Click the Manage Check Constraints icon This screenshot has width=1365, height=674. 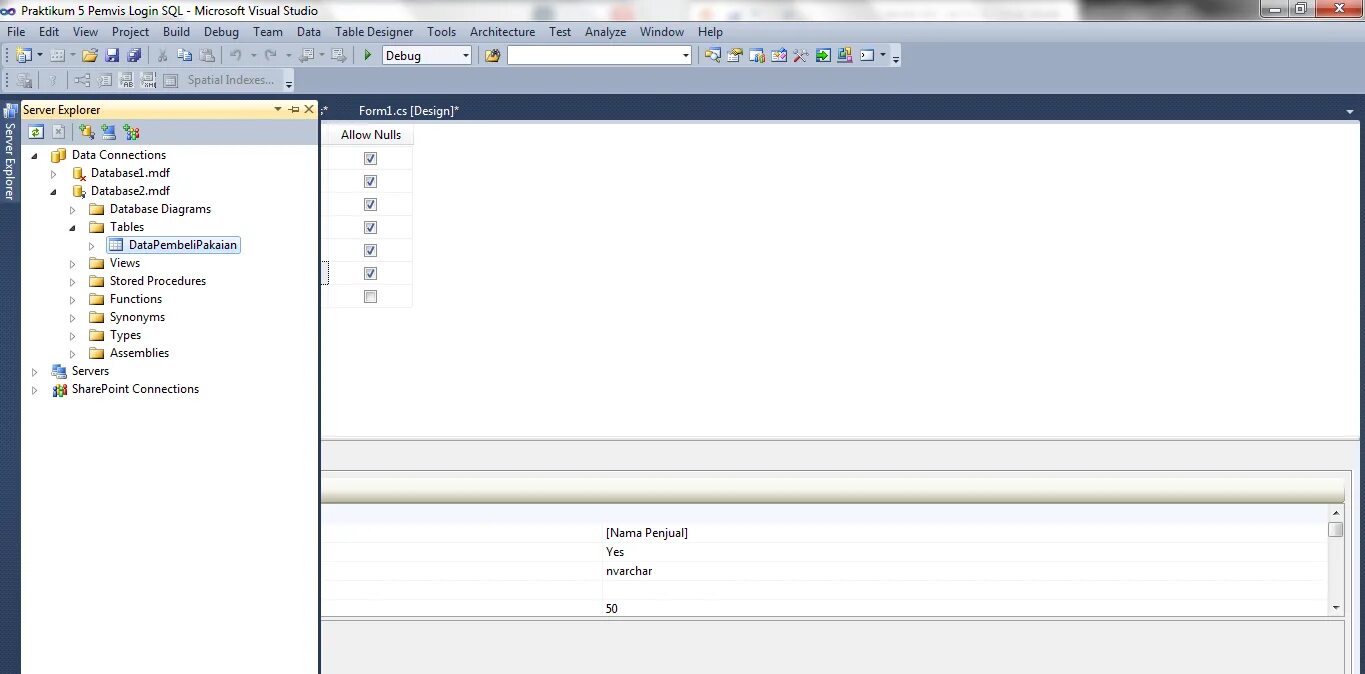coord(170,80)
